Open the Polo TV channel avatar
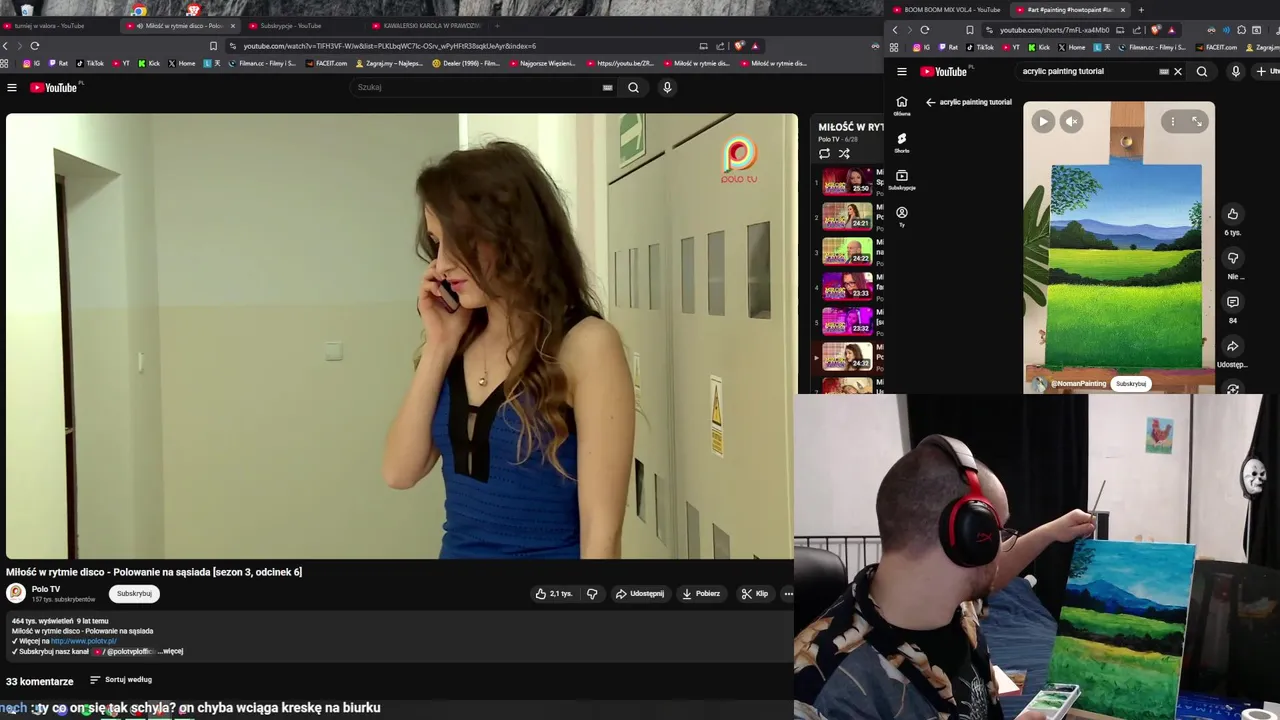Viewport: 1280px width, 720px height. [x=16, y=593]
